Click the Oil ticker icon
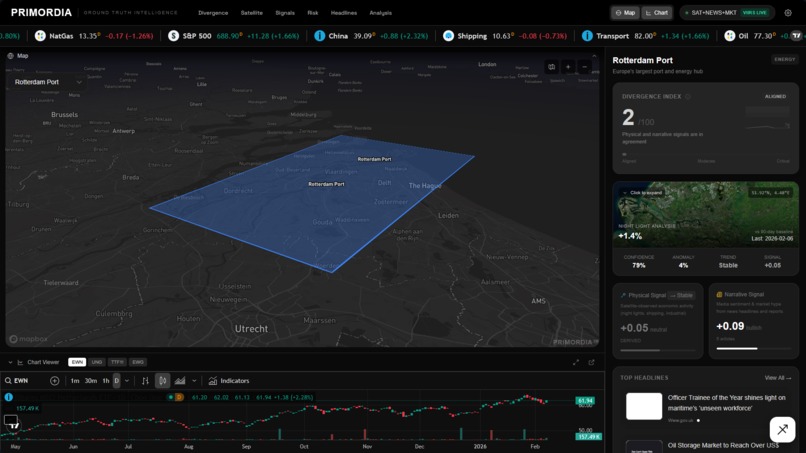 (x=729, y=36)
